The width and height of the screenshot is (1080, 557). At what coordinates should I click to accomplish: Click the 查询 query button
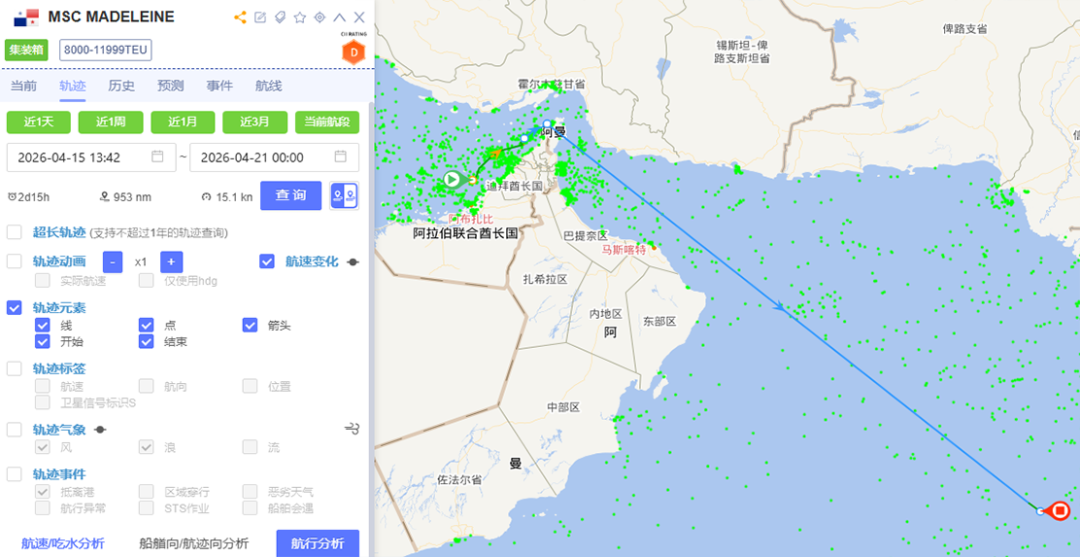(291, 196)
